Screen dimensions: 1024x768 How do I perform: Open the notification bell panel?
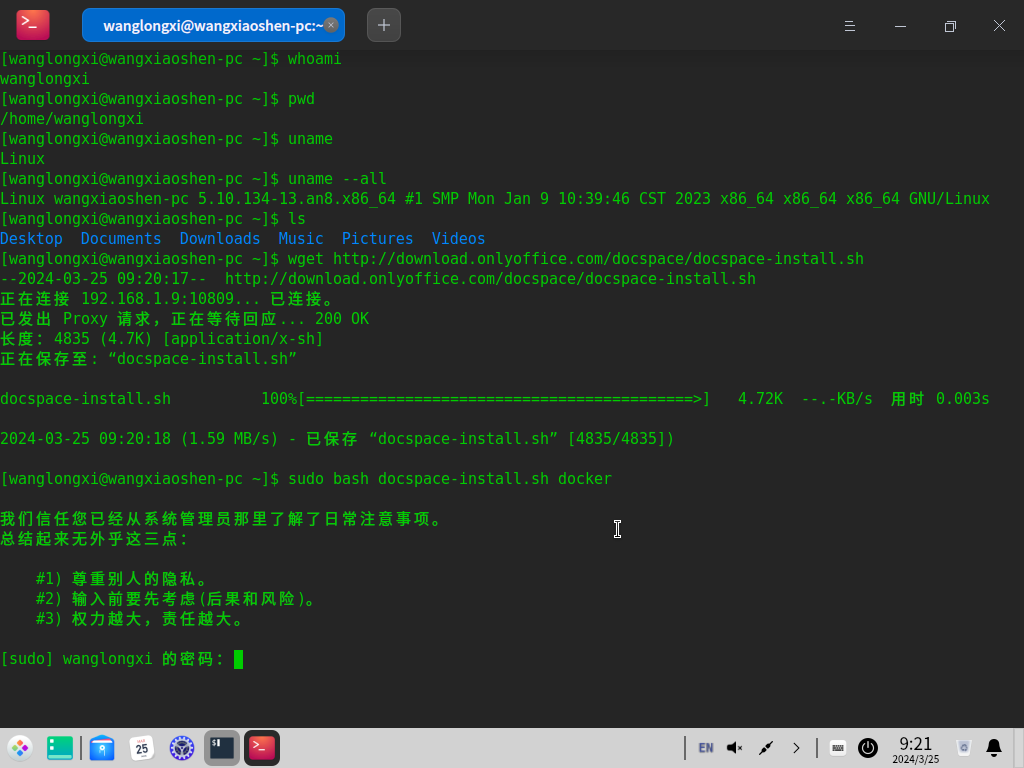pos(994,747)
